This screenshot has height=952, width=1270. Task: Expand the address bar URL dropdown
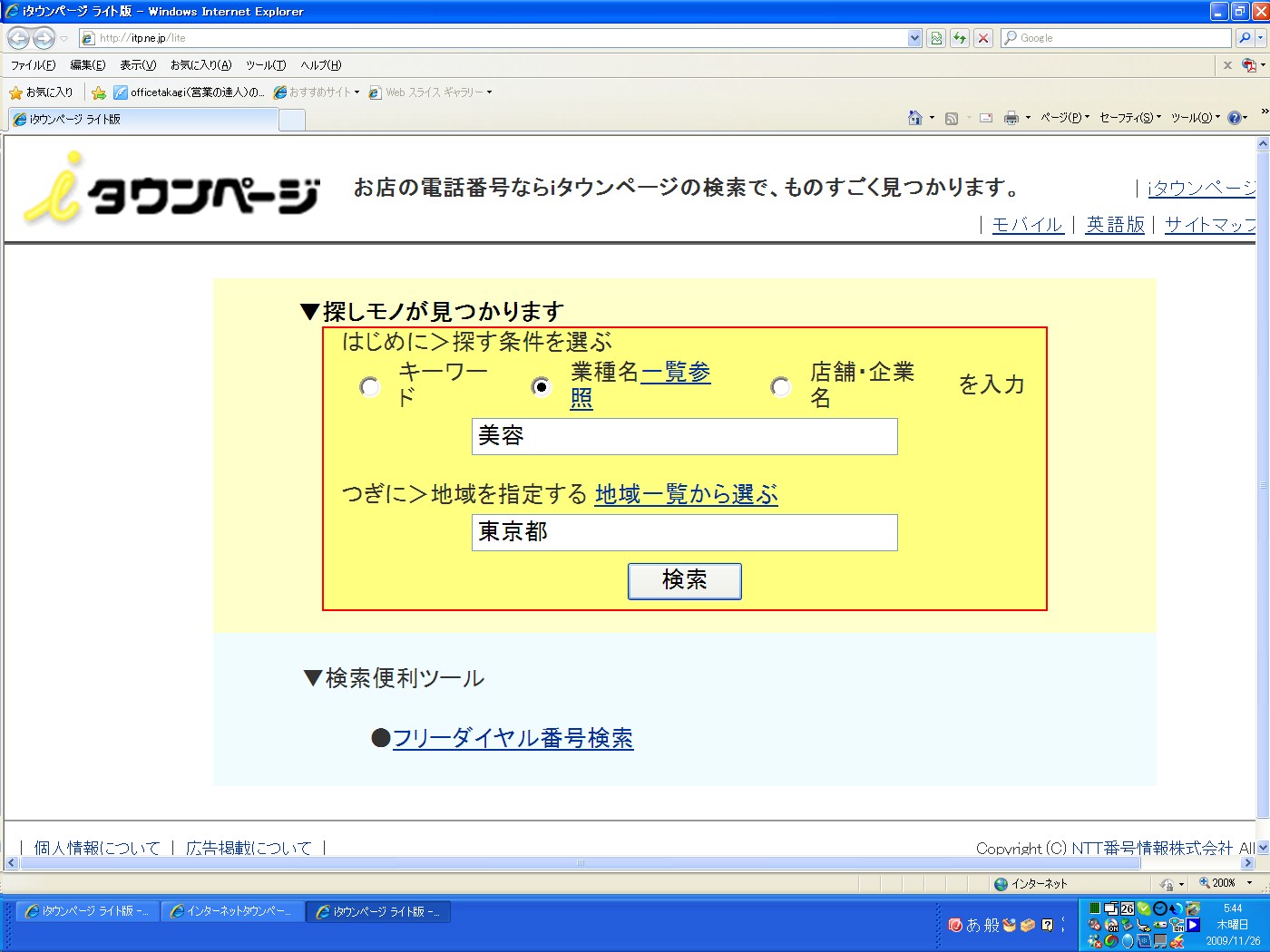914,38
